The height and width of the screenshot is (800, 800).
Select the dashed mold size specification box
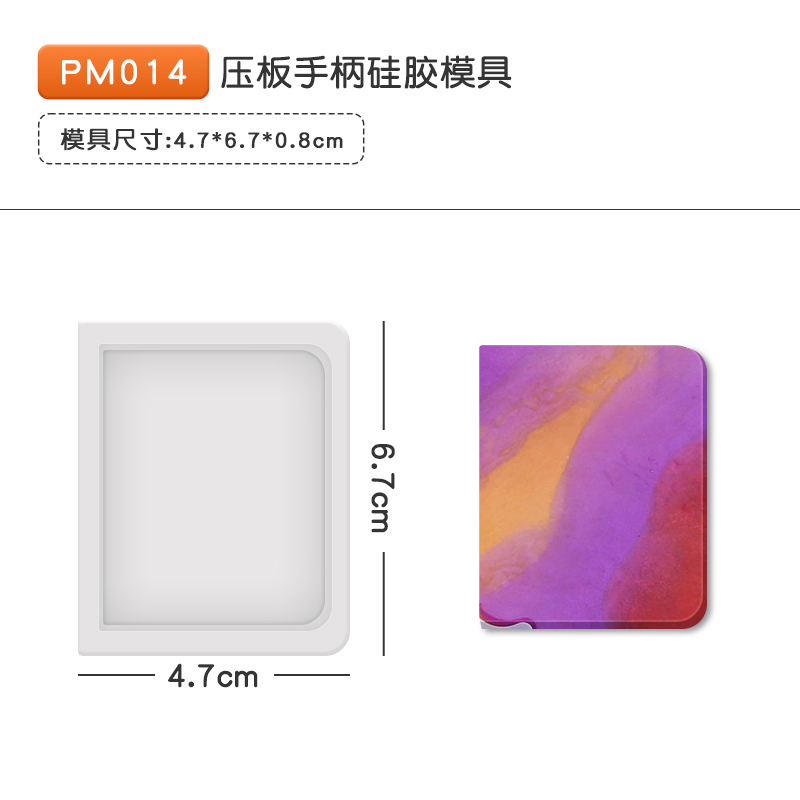point(201,139)
